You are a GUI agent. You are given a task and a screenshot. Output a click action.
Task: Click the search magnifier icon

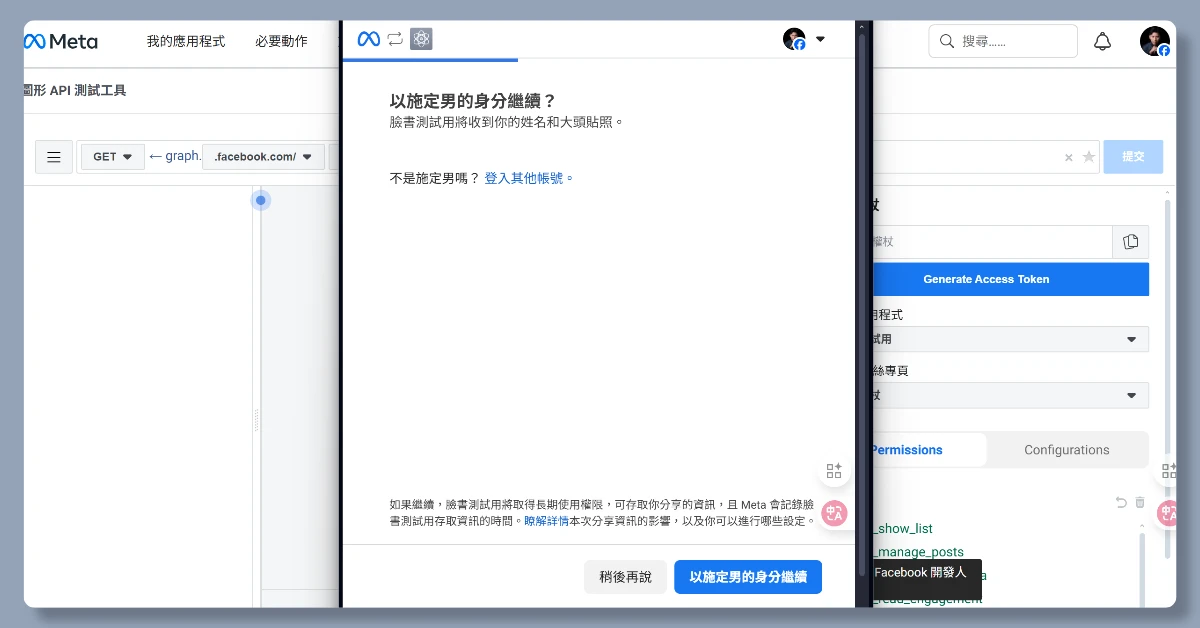click(946, 41)
